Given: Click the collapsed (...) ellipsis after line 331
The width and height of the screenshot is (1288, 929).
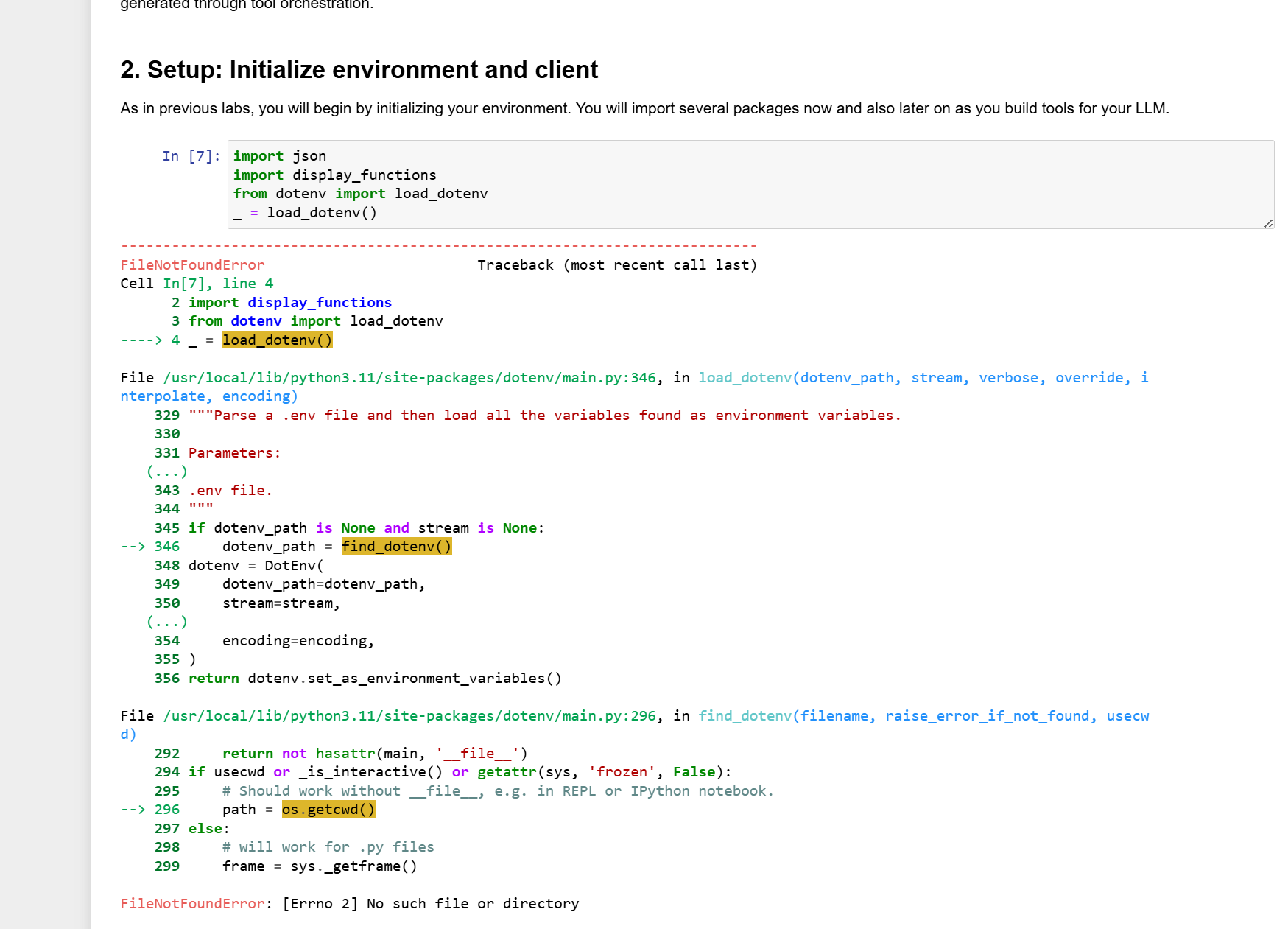Looking at the screenshot, I should tap(166, 471).
